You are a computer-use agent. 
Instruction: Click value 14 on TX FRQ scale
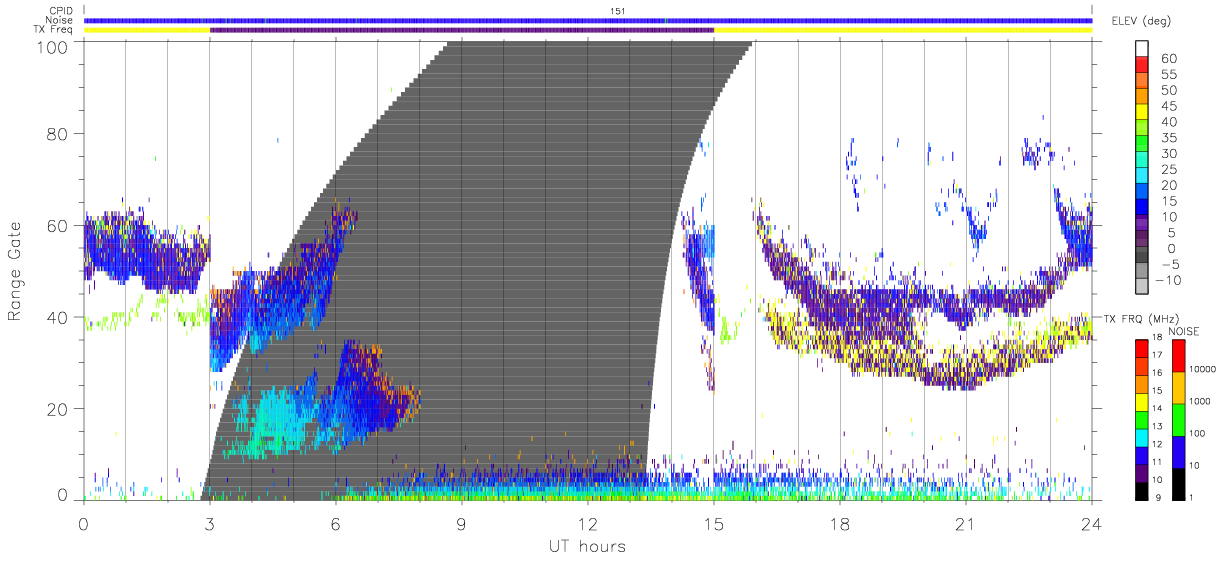tap(1158, 409)
